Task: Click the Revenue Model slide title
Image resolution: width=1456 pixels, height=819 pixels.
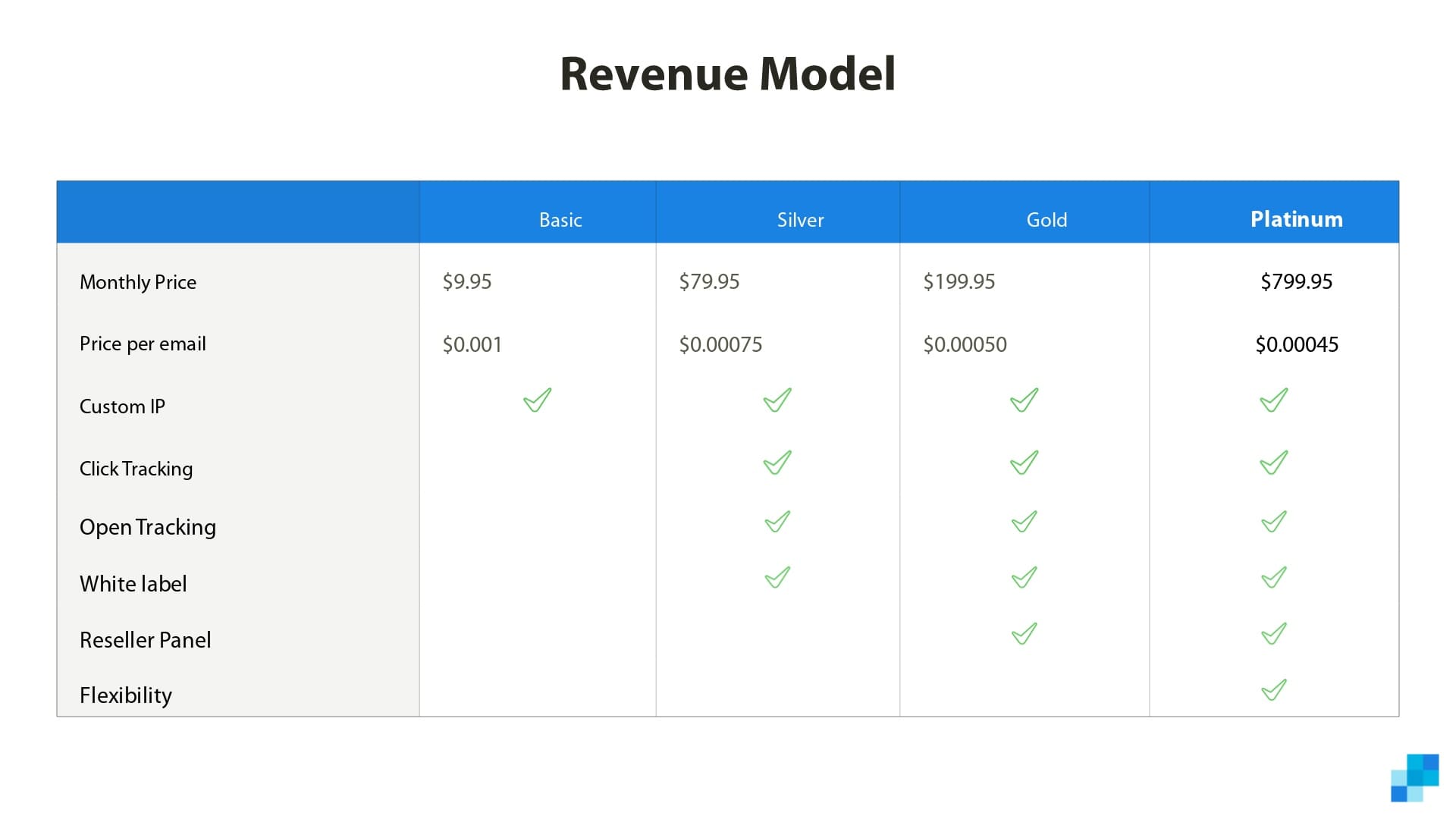Action: [x=727, y=74]
